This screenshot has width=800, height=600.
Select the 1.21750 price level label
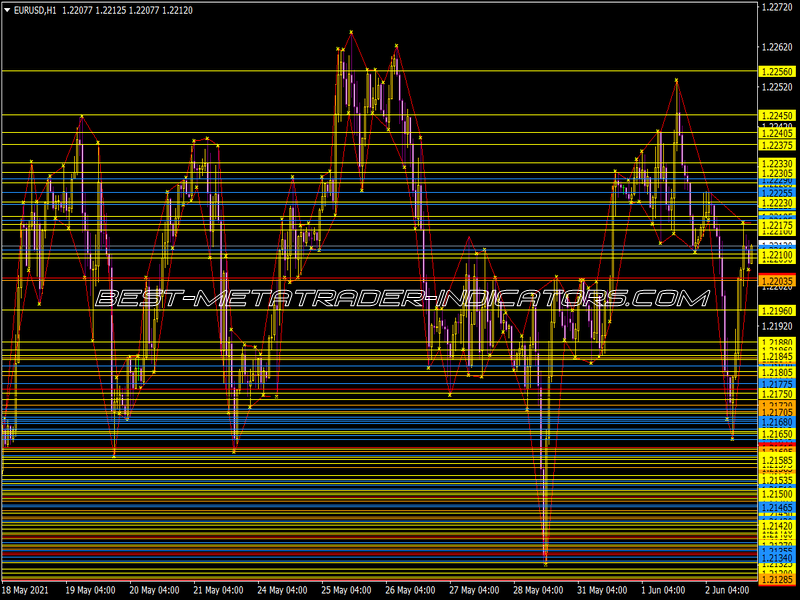(x=777, y=394)
